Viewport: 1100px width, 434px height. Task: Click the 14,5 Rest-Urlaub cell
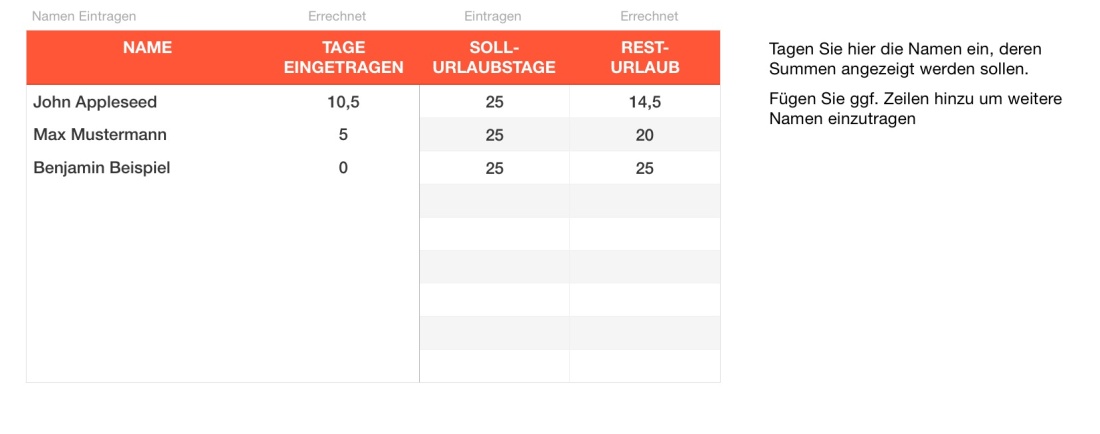pos(645,102)
